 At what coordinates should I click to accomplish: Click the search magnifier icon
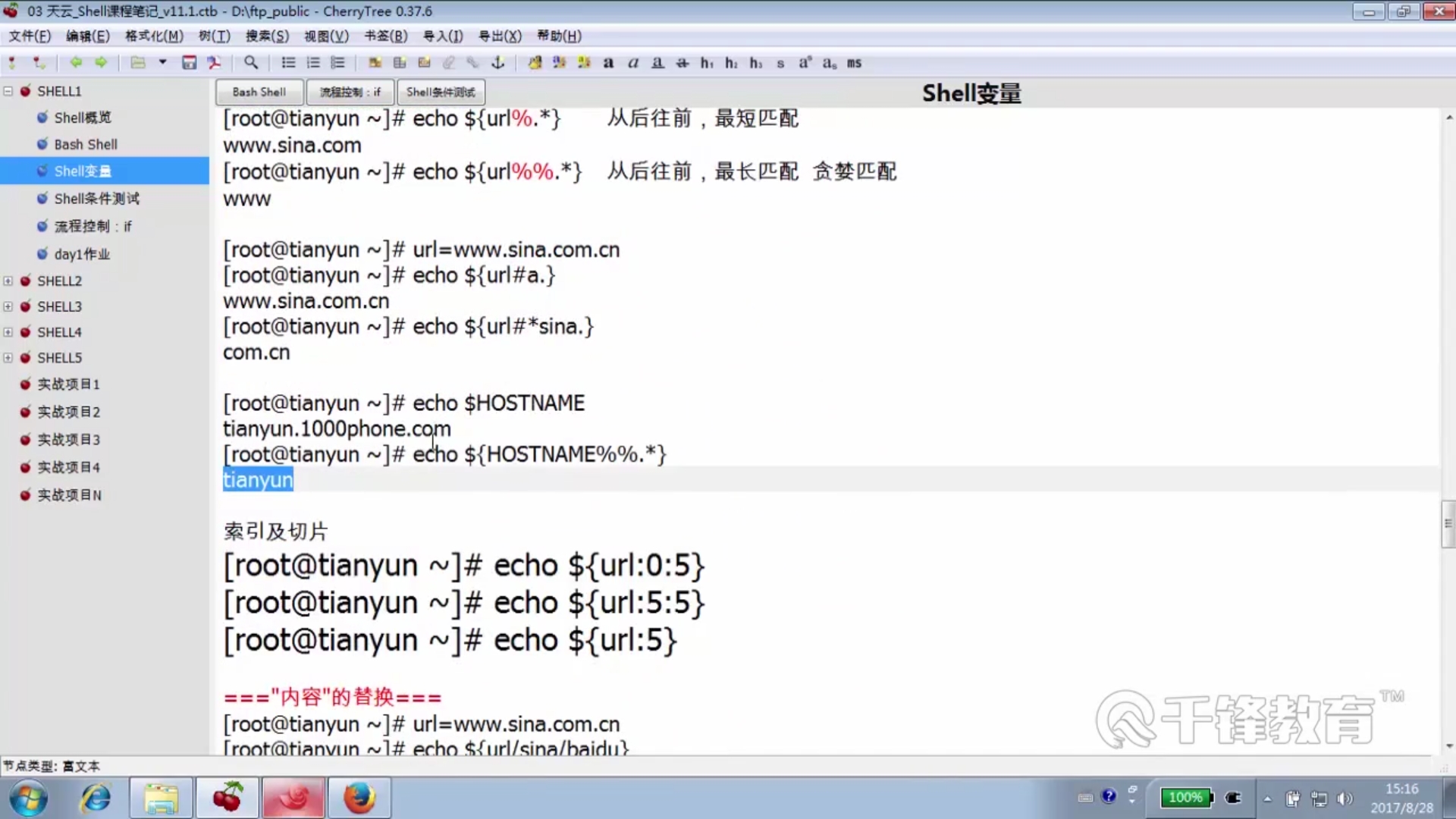[x=250, y=63]
